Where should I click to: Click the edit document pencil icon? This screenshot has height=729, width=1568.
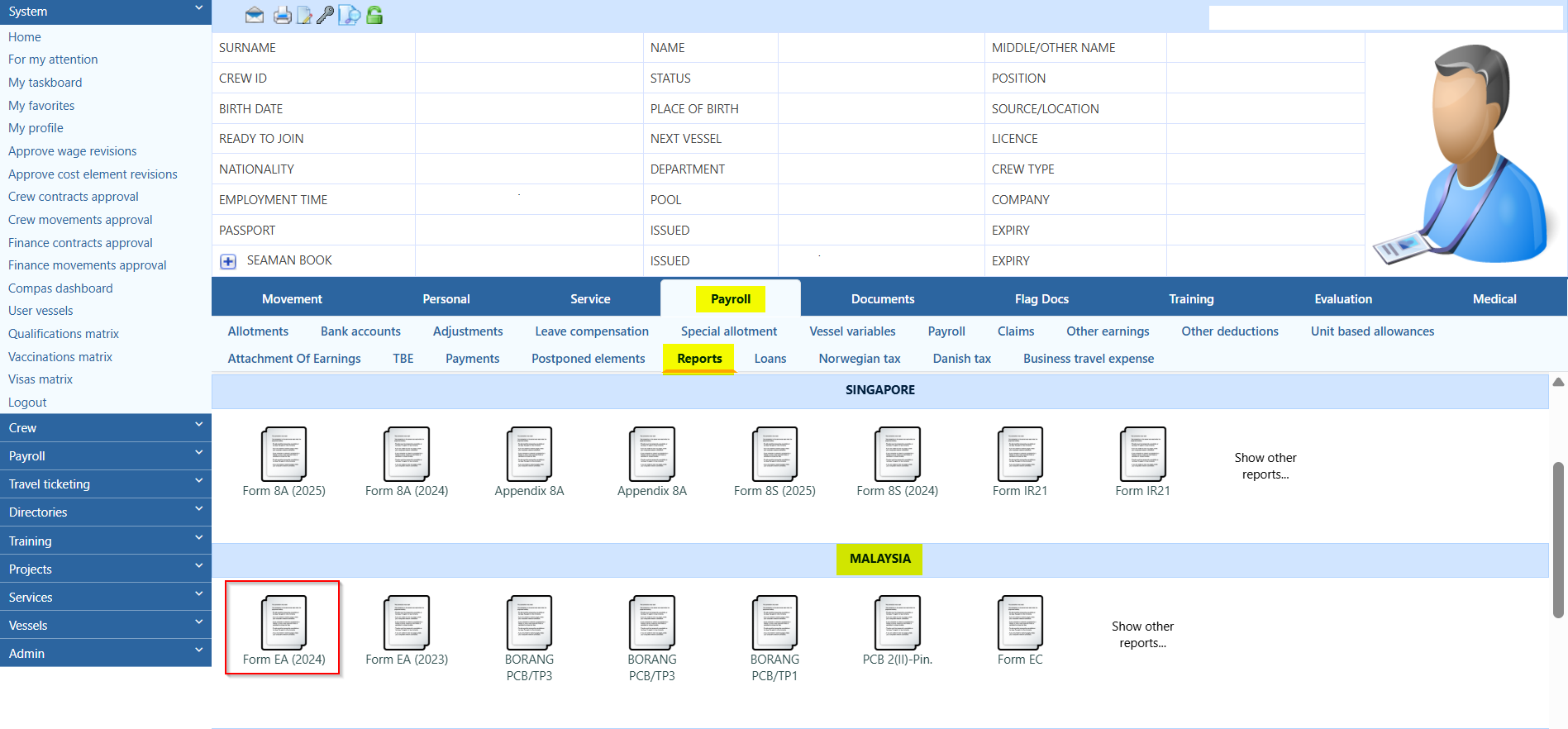point(304,15)
